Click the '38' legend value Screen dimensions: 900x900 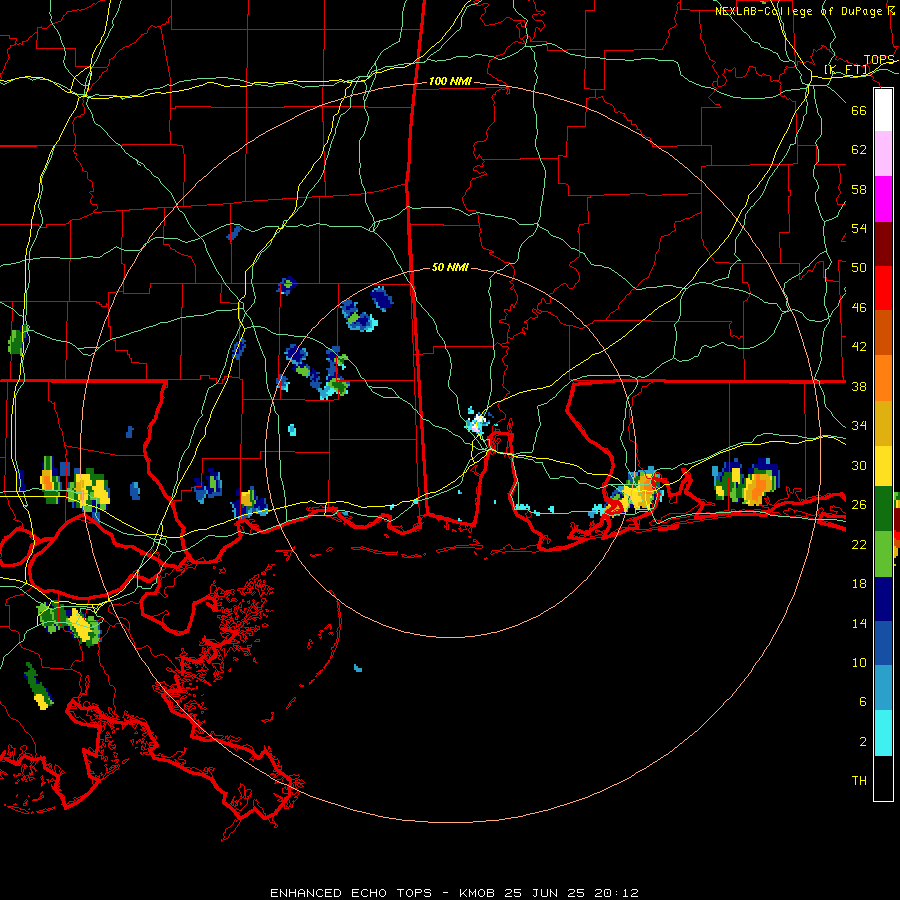tap(859, 386)
